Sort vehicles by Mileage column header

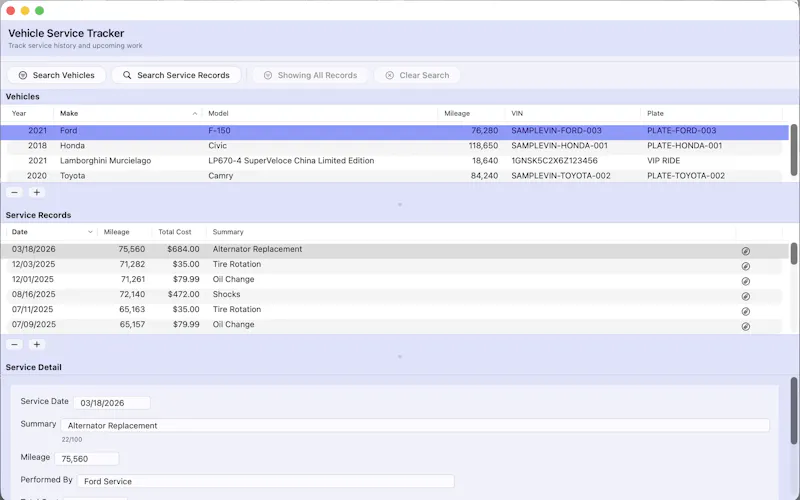pyautogui.click(x=471, y=113)
